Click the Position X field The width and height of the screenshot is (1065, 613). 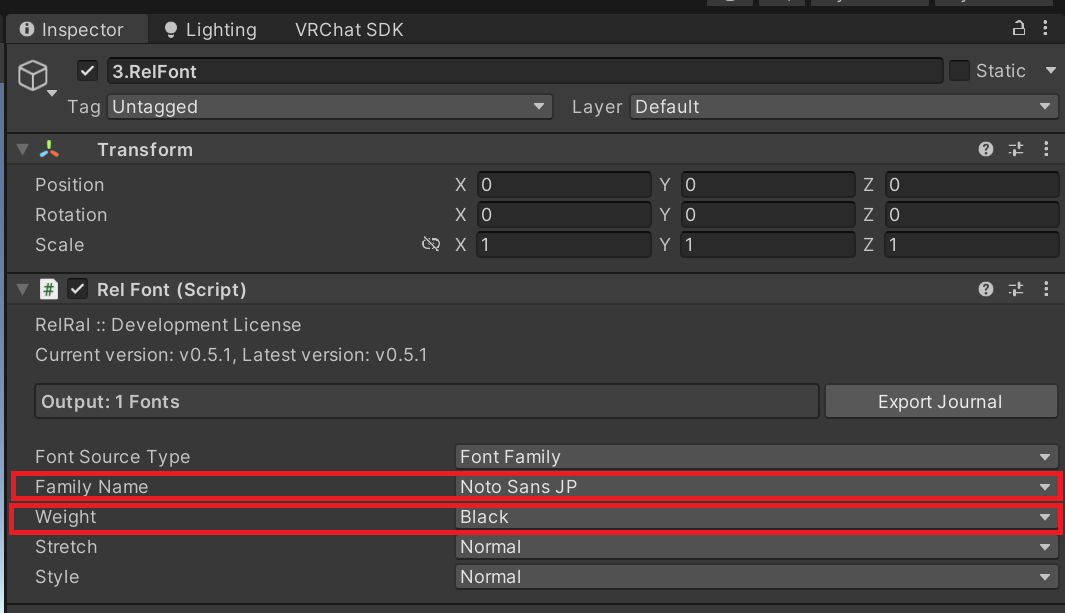point(564,185)
